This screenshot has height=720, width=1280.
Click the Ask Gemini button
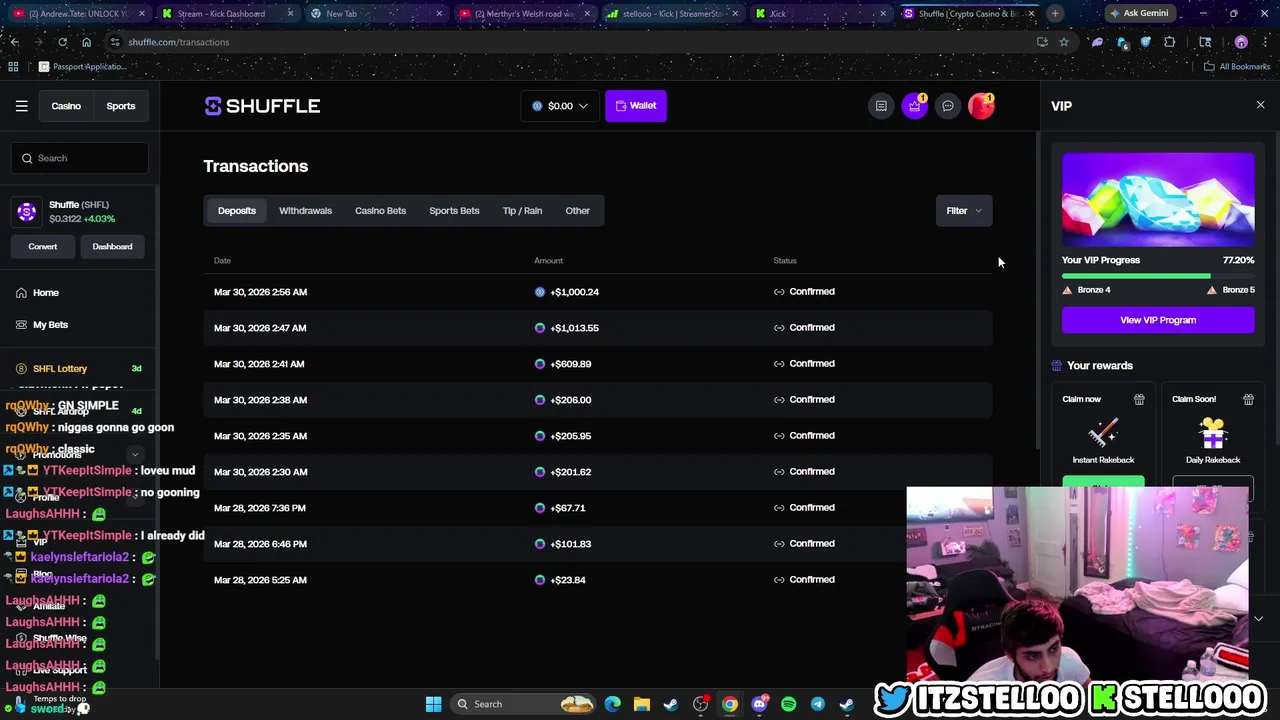(x=1139, y=13)
